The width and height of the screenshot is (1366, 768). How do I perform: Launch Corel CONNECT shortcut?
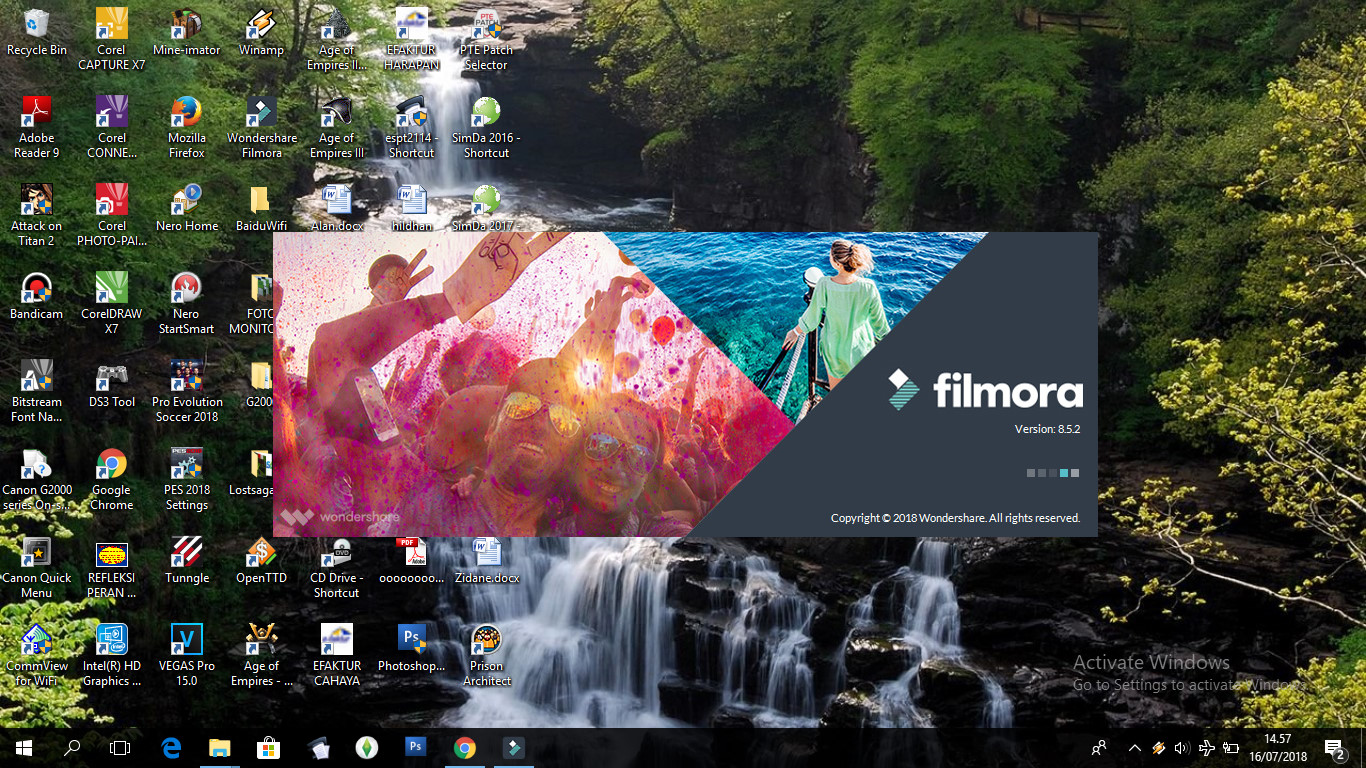coord(111,128)
